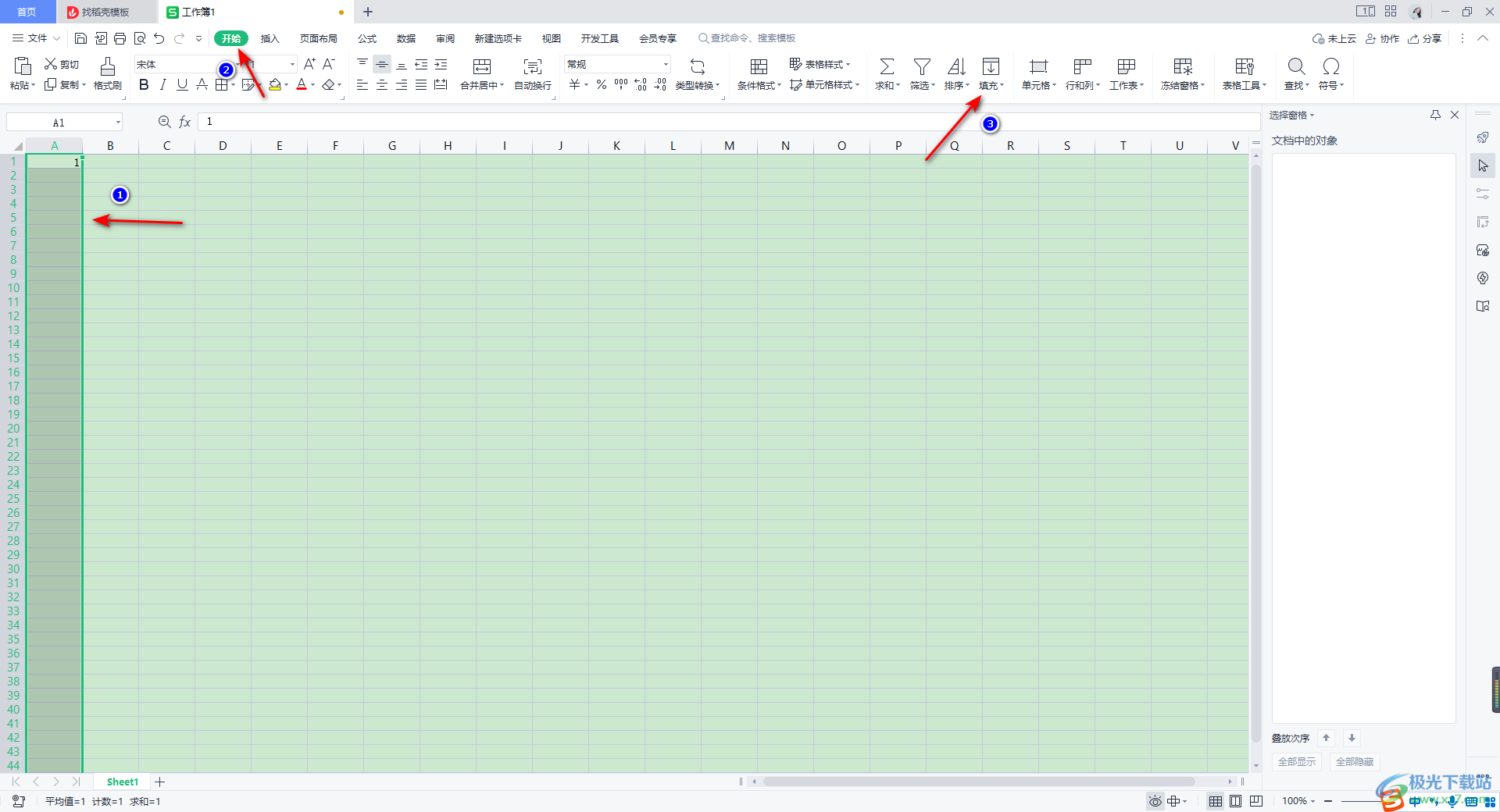Viewport: 1500px width, 812px height.
Task: Click the Cut (剪切) scissors button
Action: (62, 64)
